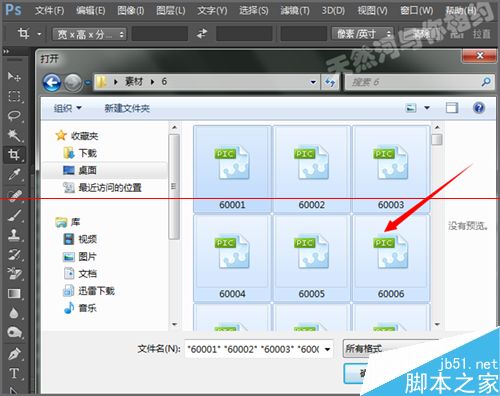Expand the toolbar double-arrow toggle
Screen dimensions: 500x396
(6, 51)
